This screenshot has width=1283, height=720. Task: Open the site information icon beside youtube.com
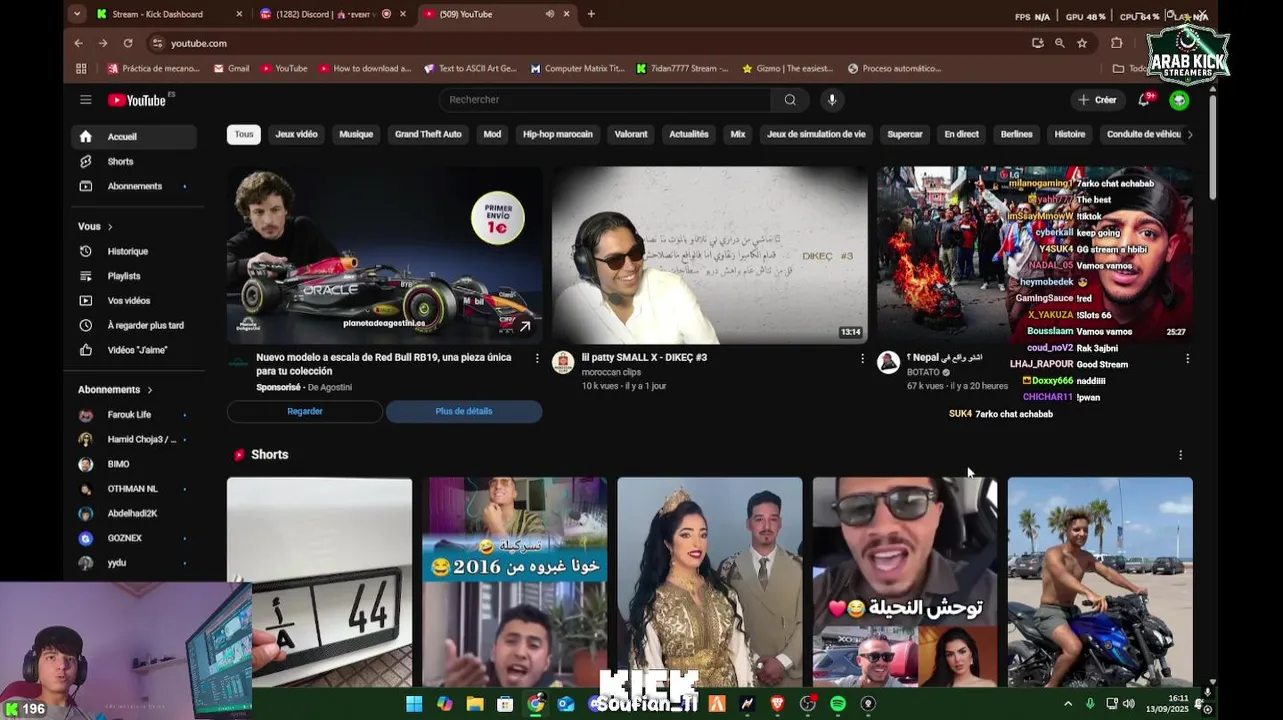tap(157, 43)
